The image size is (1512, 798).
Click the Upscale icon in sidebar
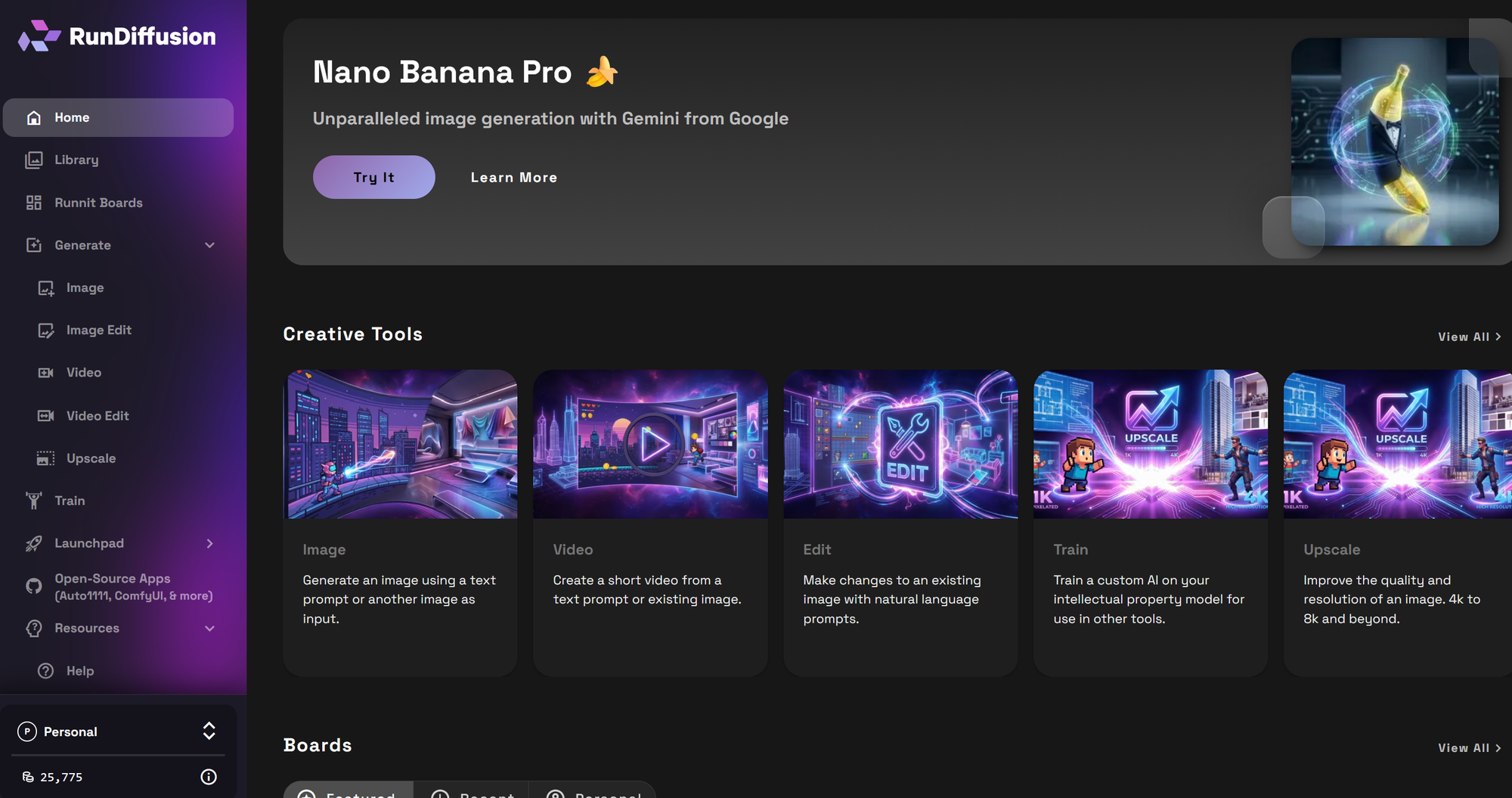tap(46, 458)
